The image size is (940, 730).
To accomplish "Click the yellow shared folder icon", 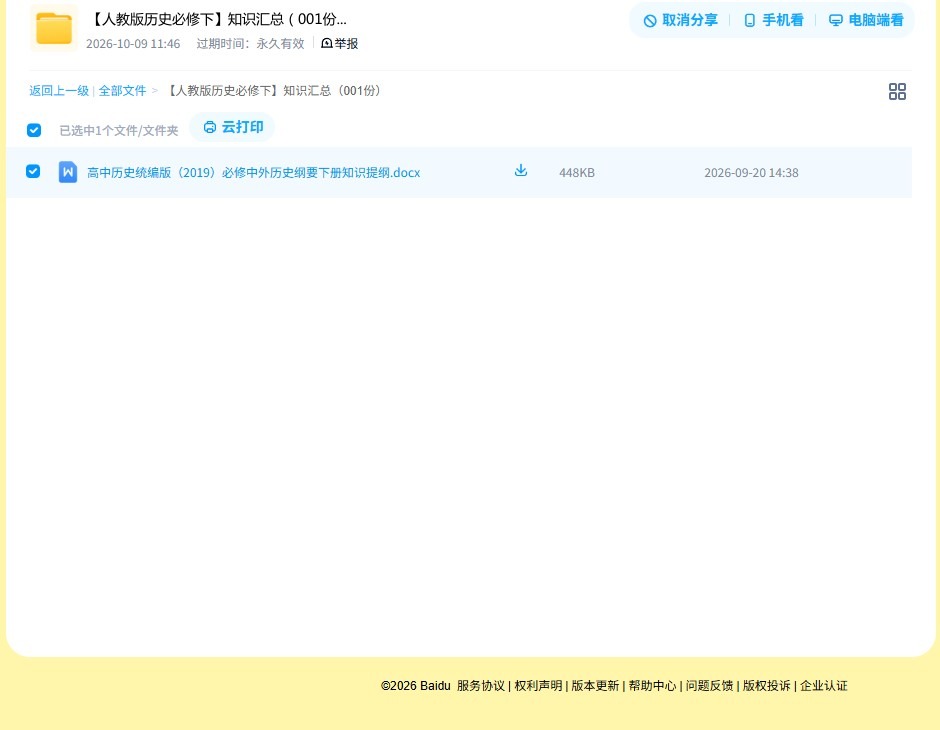I will [x=54, y=28].
